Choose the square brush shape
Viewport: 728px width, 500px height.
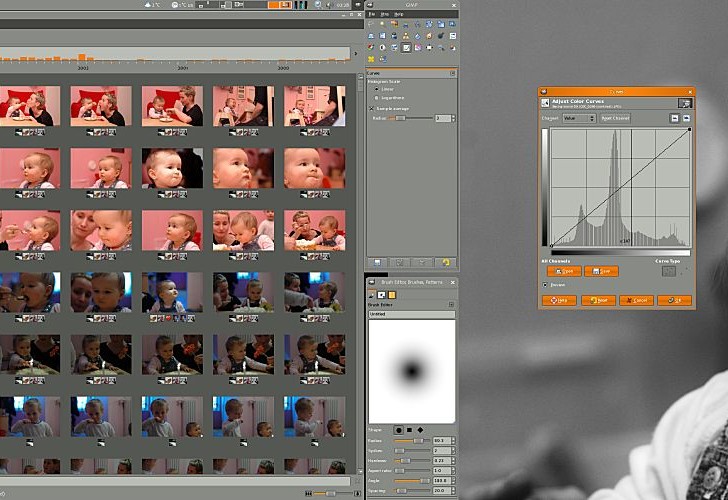(409, 429)
